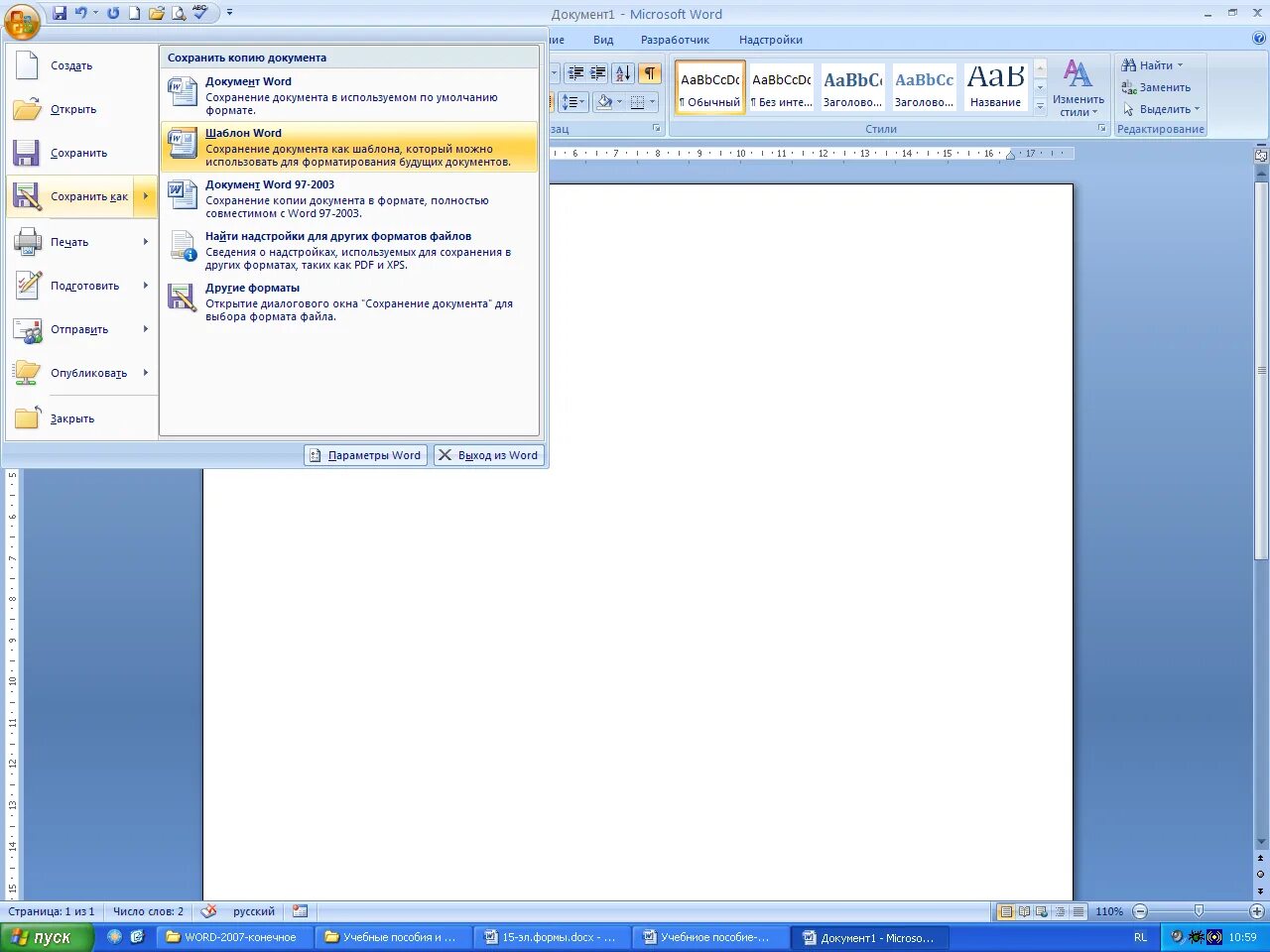Click the Sort A-Z icon

[x=623, y=73]
